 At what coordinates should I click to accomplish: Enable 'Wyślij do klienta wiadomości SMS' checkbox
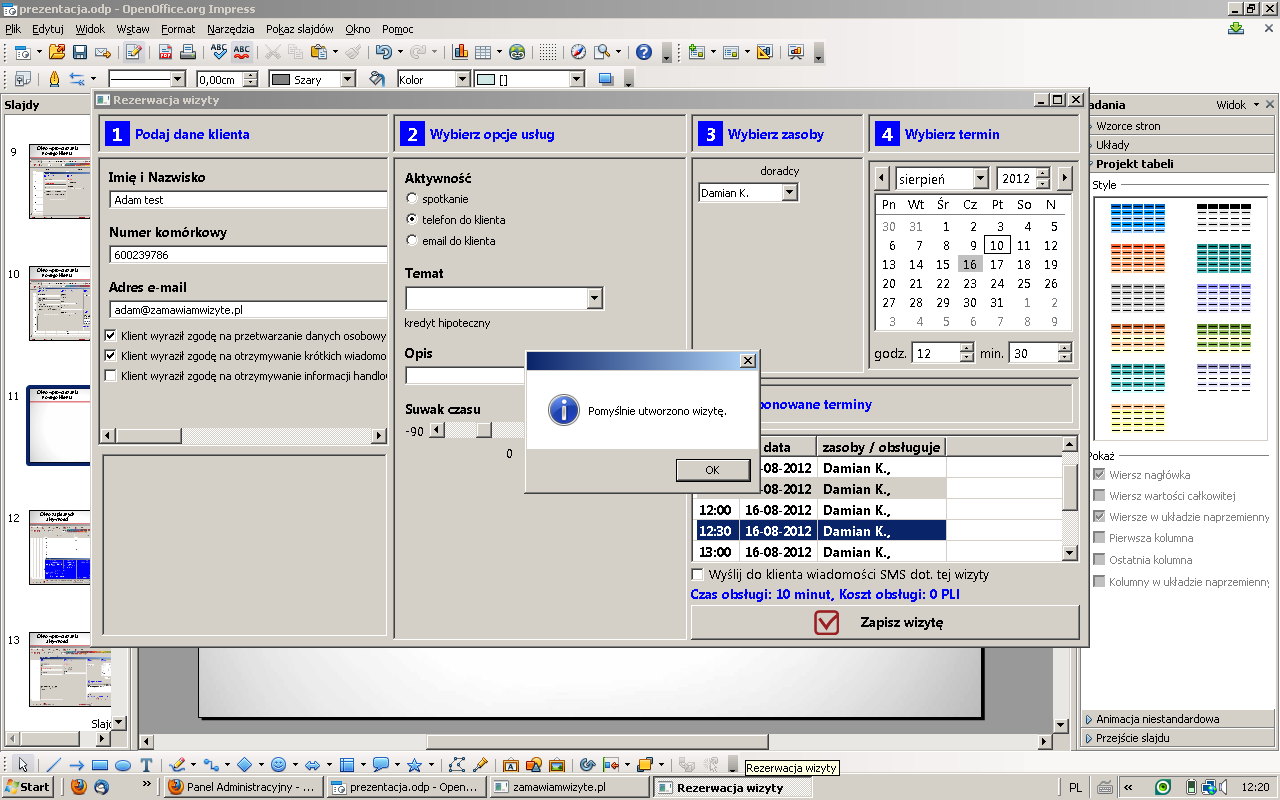pyautogui.click(x=698, y=575)
